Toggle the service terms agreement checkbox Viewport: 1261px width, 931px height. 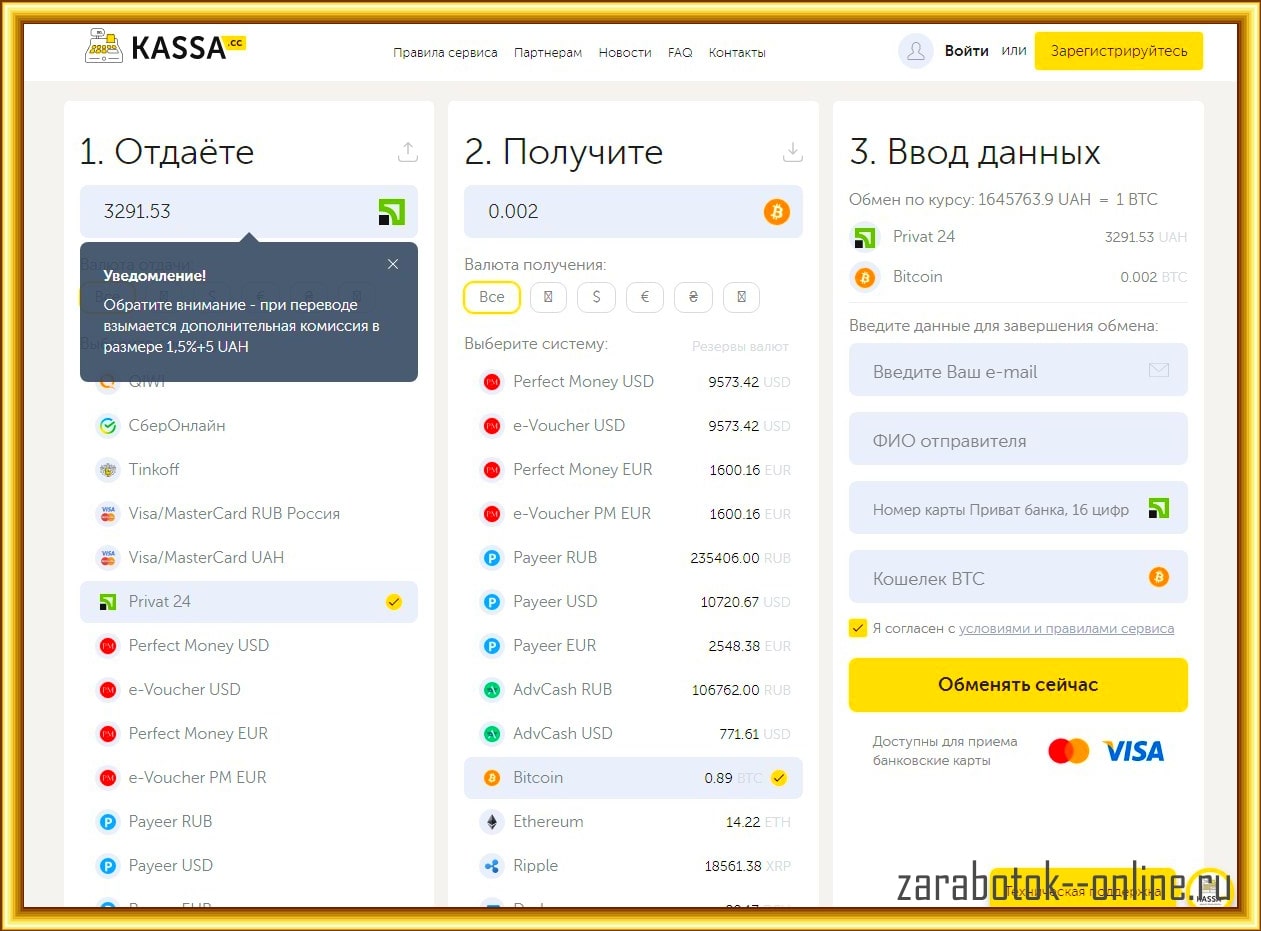(x=858, y=628)
